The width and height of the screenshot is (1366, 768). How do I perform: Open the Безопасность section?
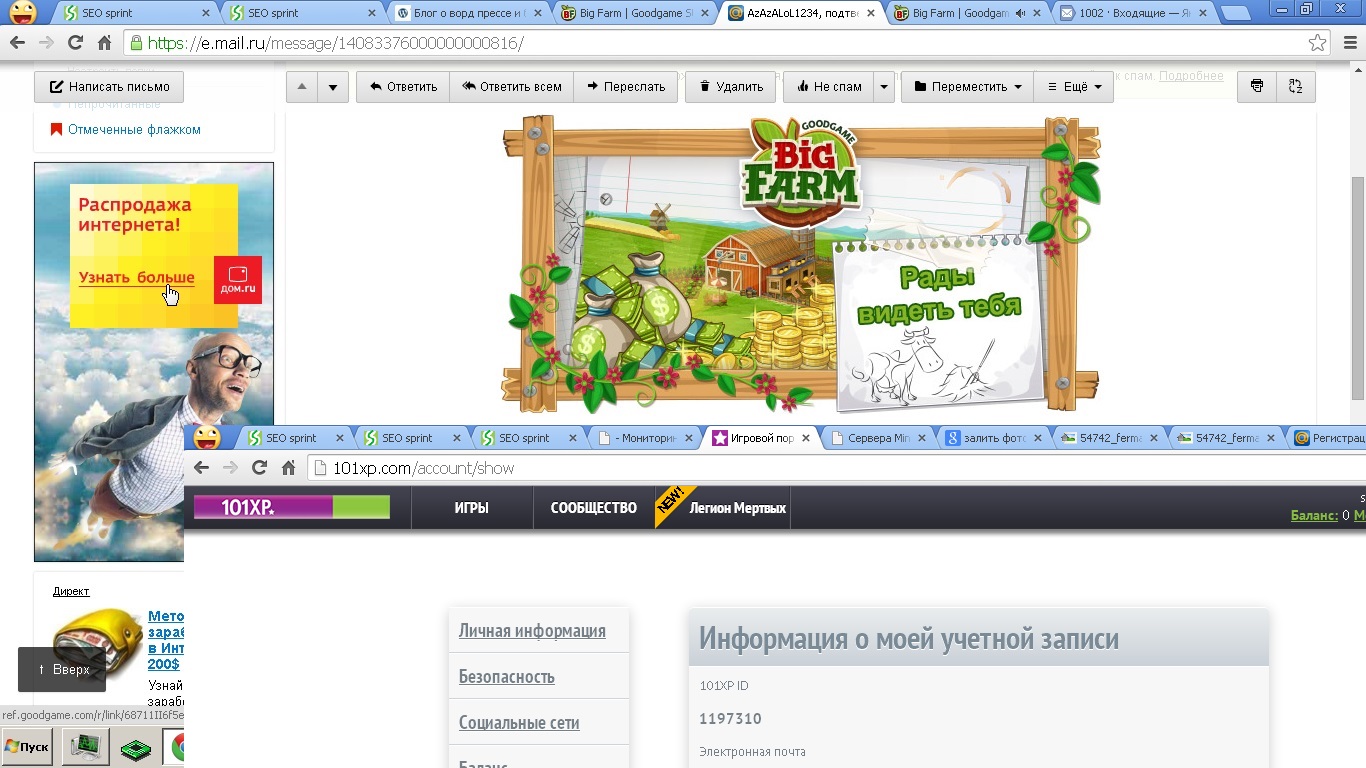point(507,676)
